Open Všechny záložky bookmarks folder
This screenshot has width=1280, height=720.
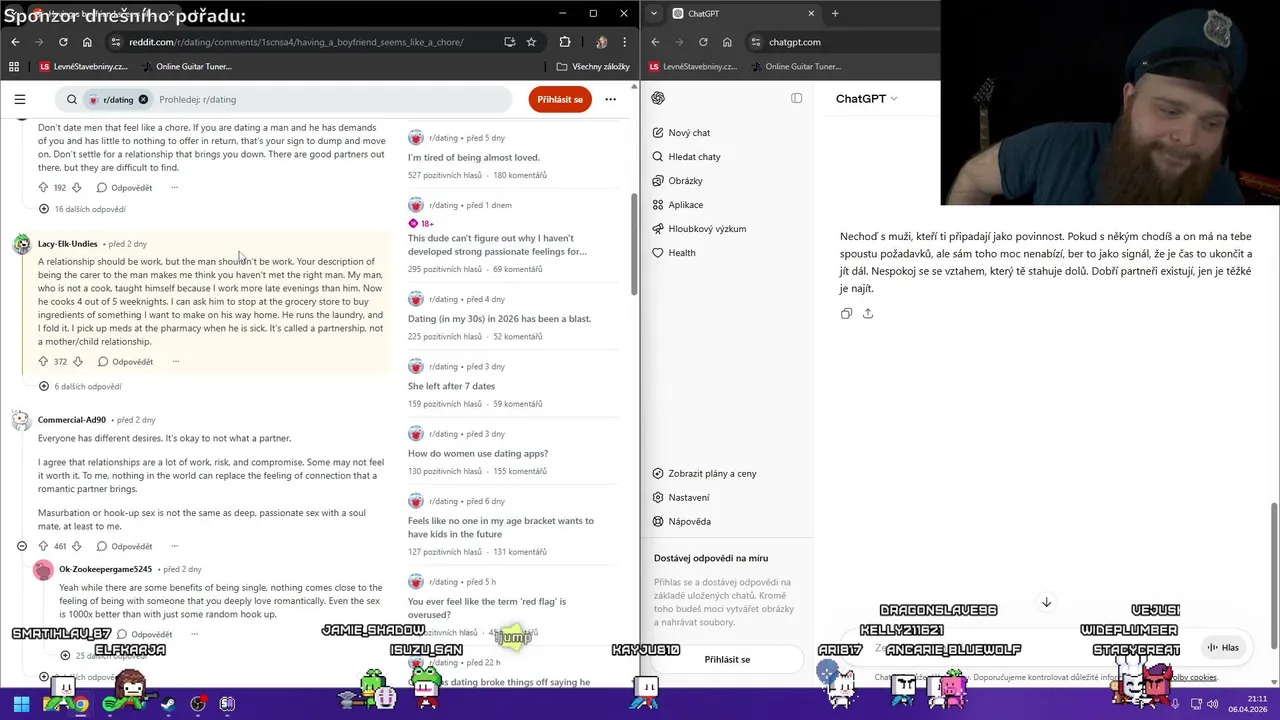(593, 67)
